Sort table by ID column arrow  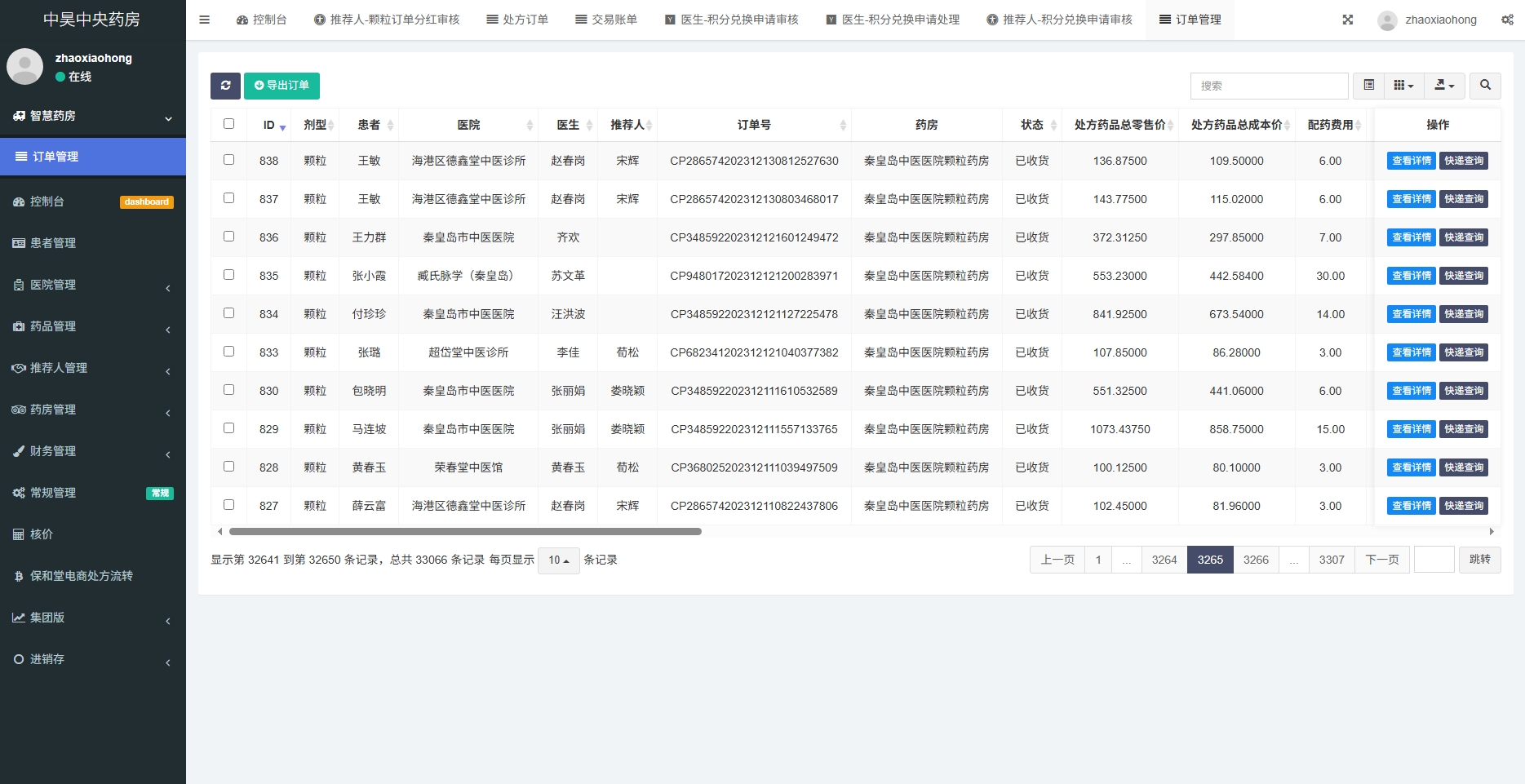(x=282, y=126)
